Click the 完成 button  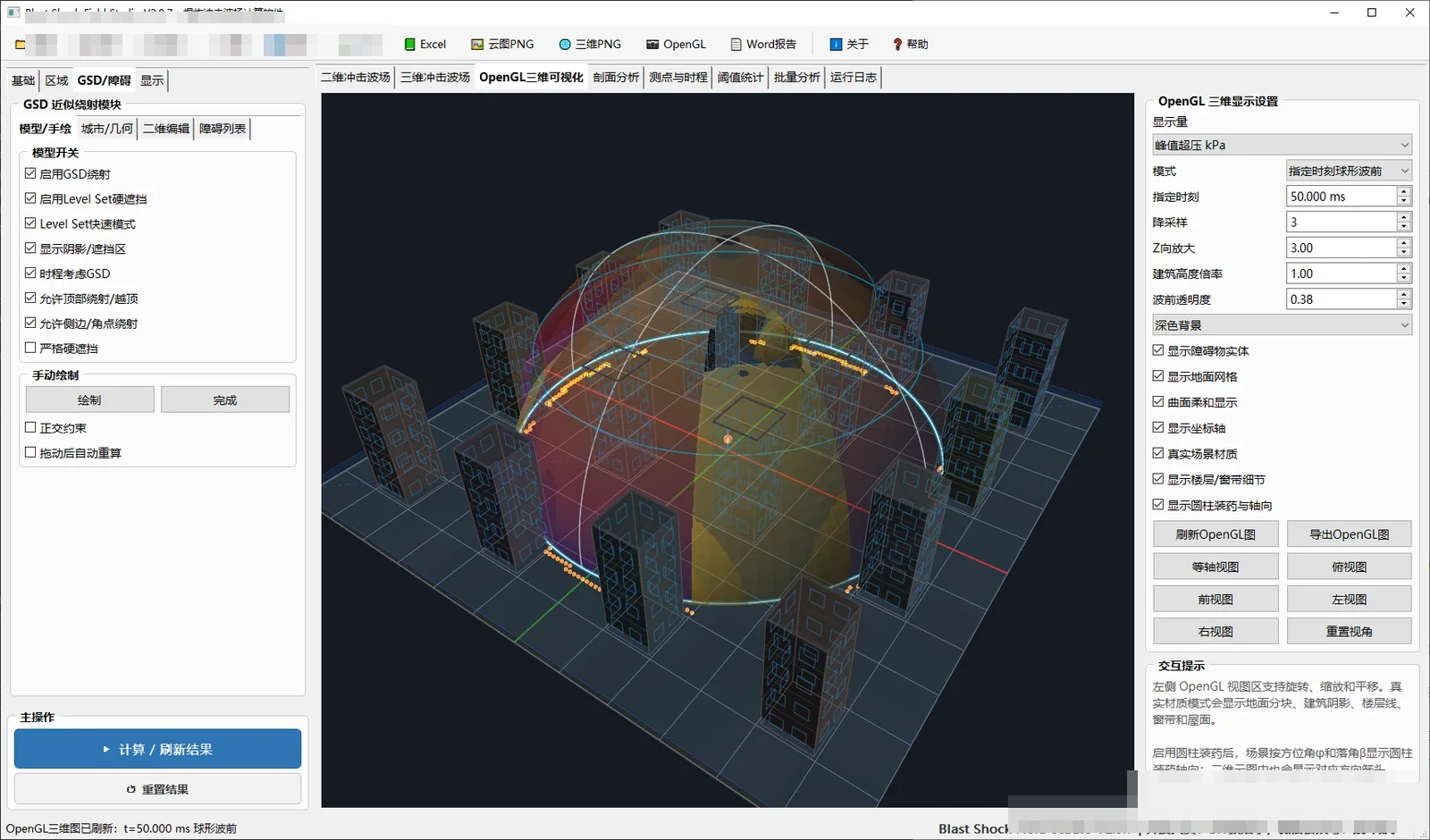click(225, 399)
